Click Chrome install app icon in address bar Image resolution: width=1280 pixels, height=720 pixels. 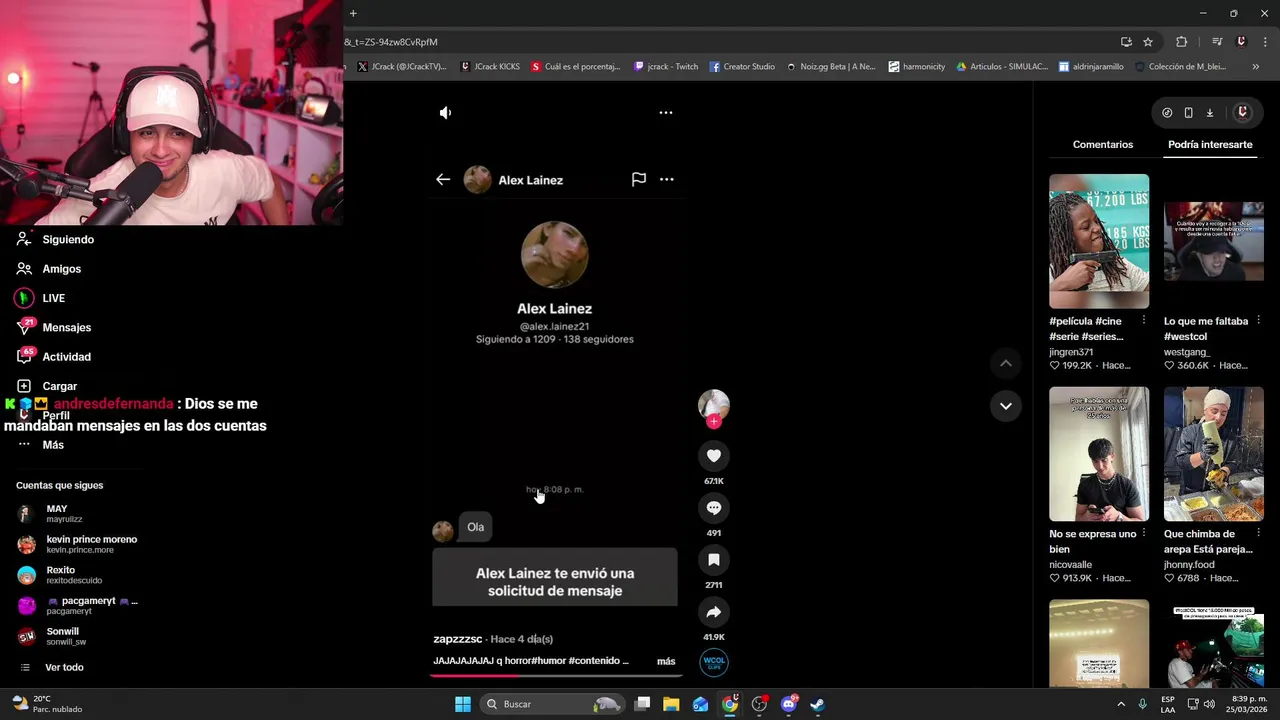(1126, 42)
